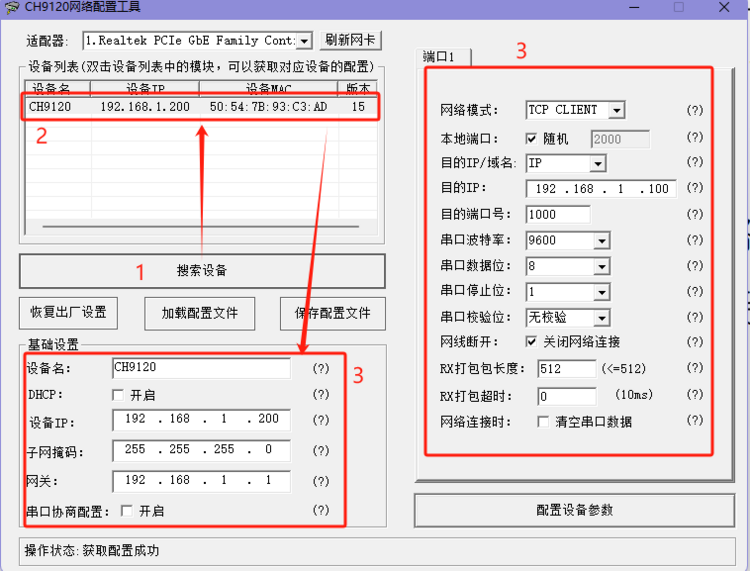Viewport: 750px width, 571px height.
Task: Click the device list horizontal scrollbar
Action: pos(200,226)
